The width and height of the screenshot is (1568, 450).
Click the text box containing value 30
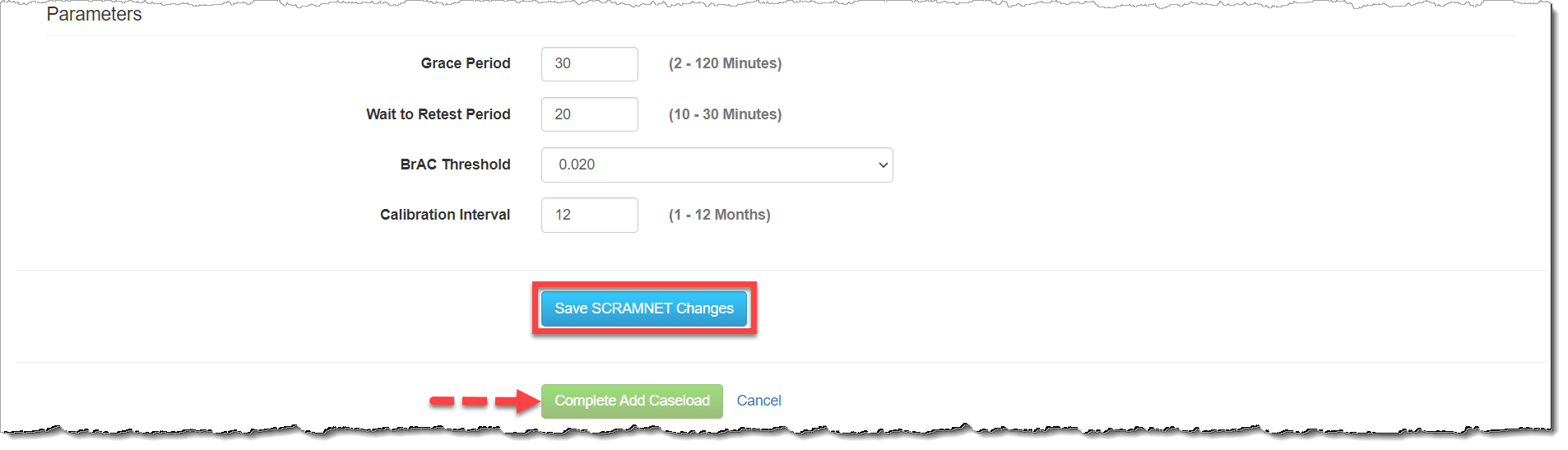click(589, 64)
